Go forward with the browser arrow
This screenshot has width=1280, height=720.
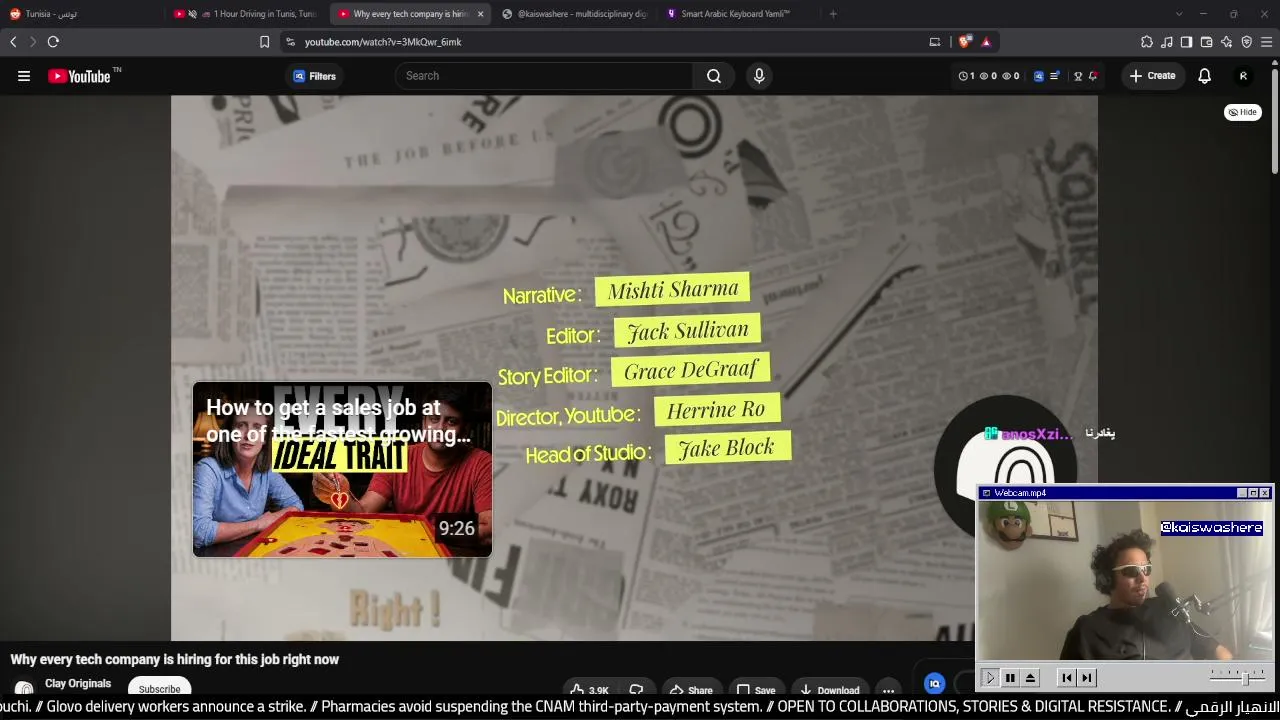(x=32, y=42)
